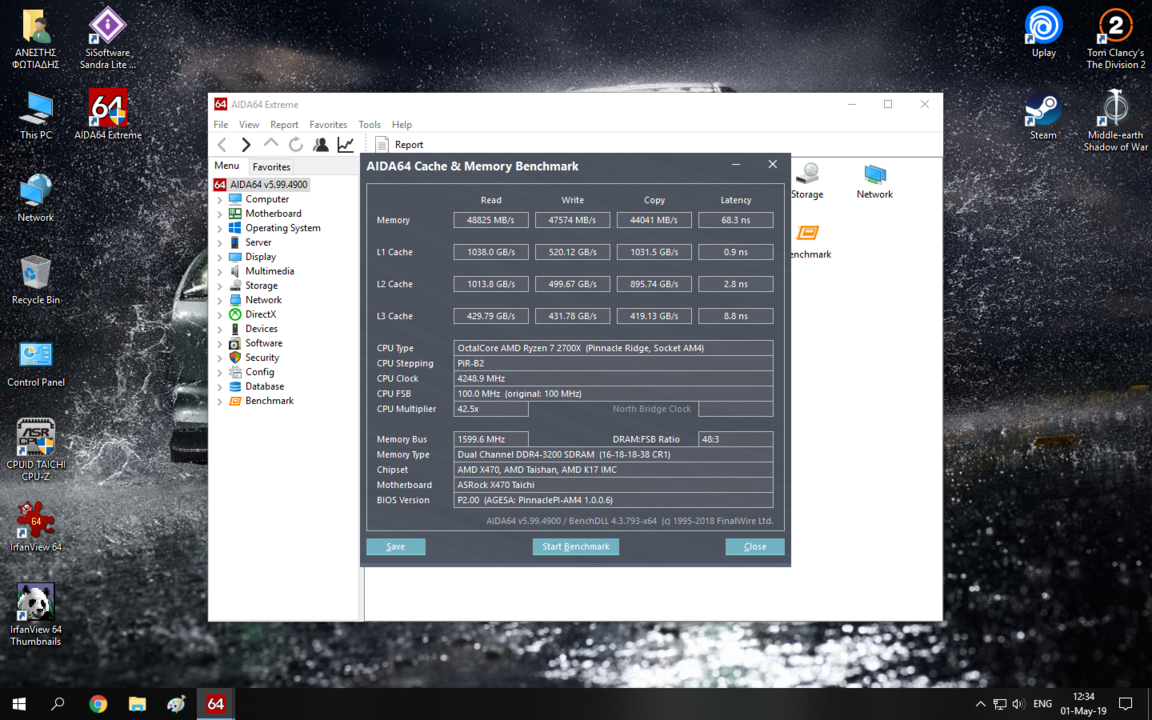This screenshot has width=1152, height=720.
Task: Open Google Chrome from the taskbar
Action: 98,704
